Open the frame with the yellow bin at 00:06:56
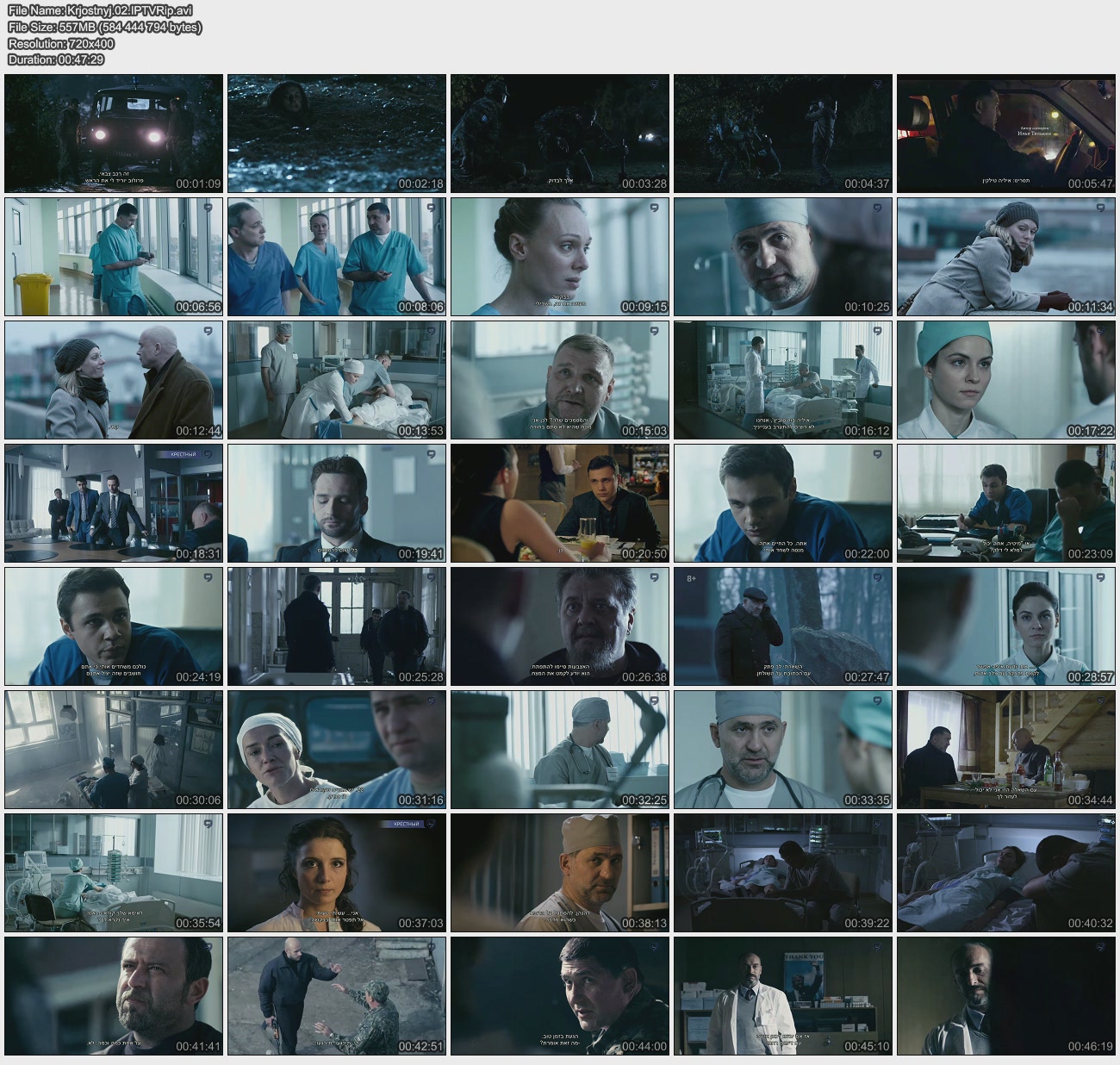 pyautogui.click(x=114, y=257)
